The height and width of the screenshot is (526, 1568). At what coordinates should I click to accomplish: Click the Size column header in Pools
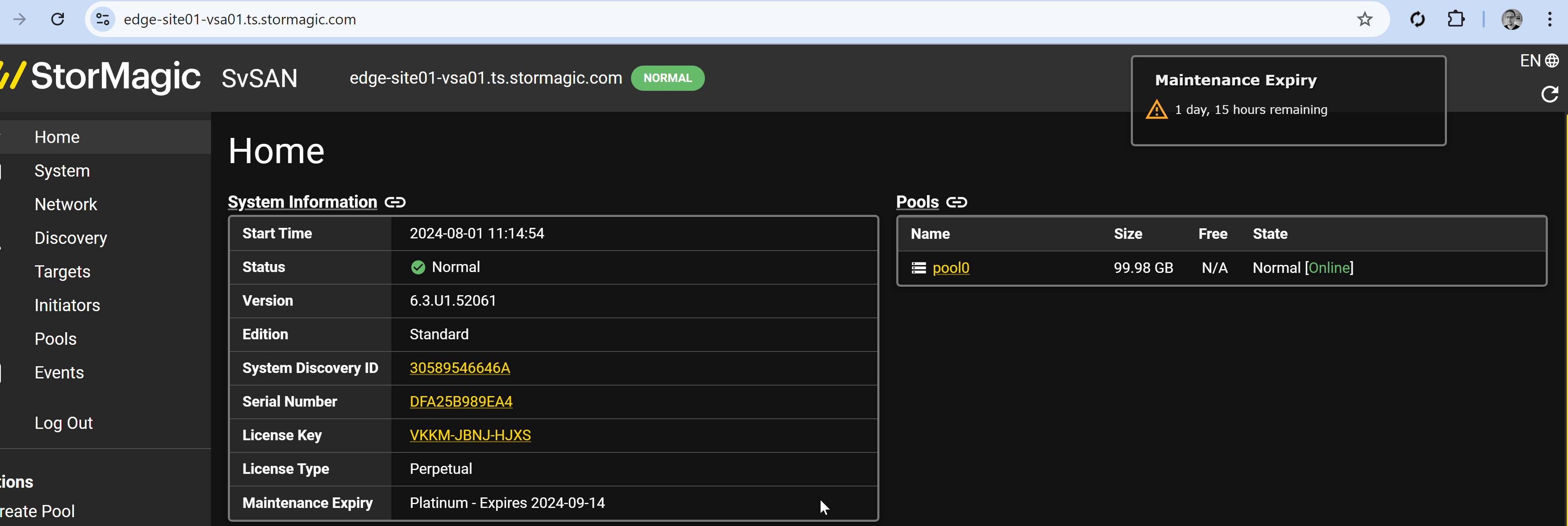coord(1128,234)
